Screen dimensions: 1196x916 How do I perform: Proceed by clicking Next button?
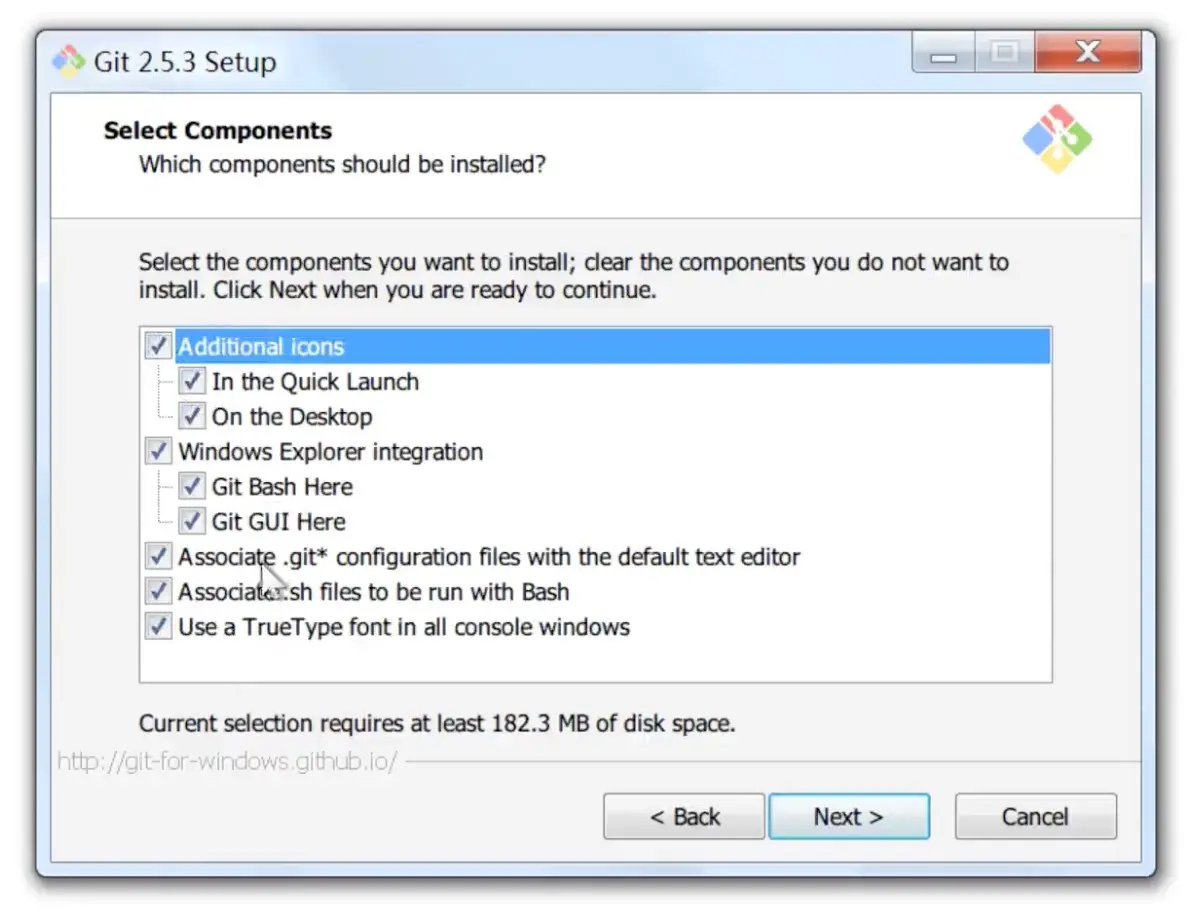(848, 817)
